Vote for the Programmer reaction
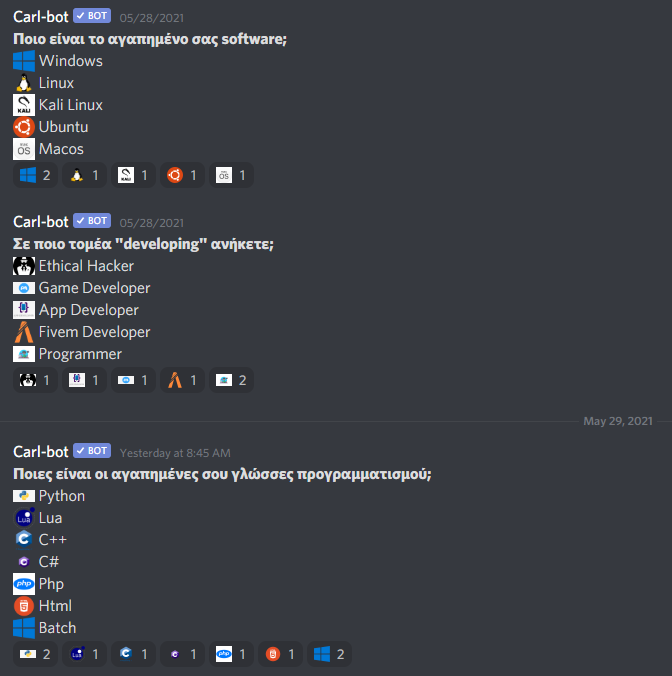This screenshot has height=676, width=672. click(231, 380)
